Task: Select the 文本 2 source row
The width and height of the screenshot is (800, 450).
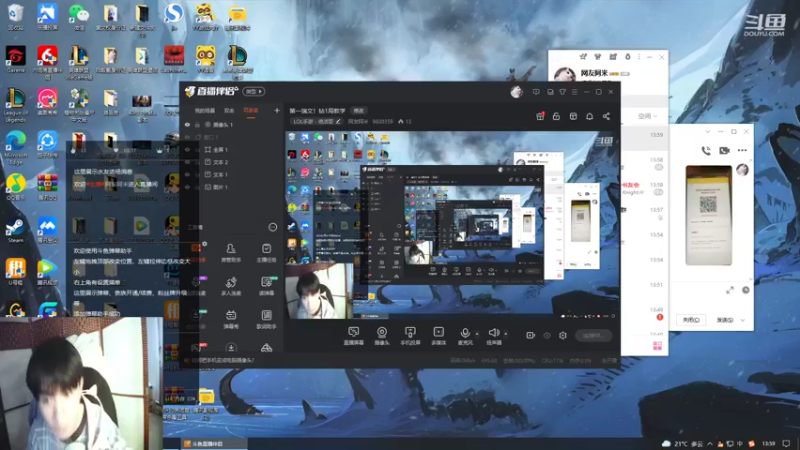Action: click(232, 162)
